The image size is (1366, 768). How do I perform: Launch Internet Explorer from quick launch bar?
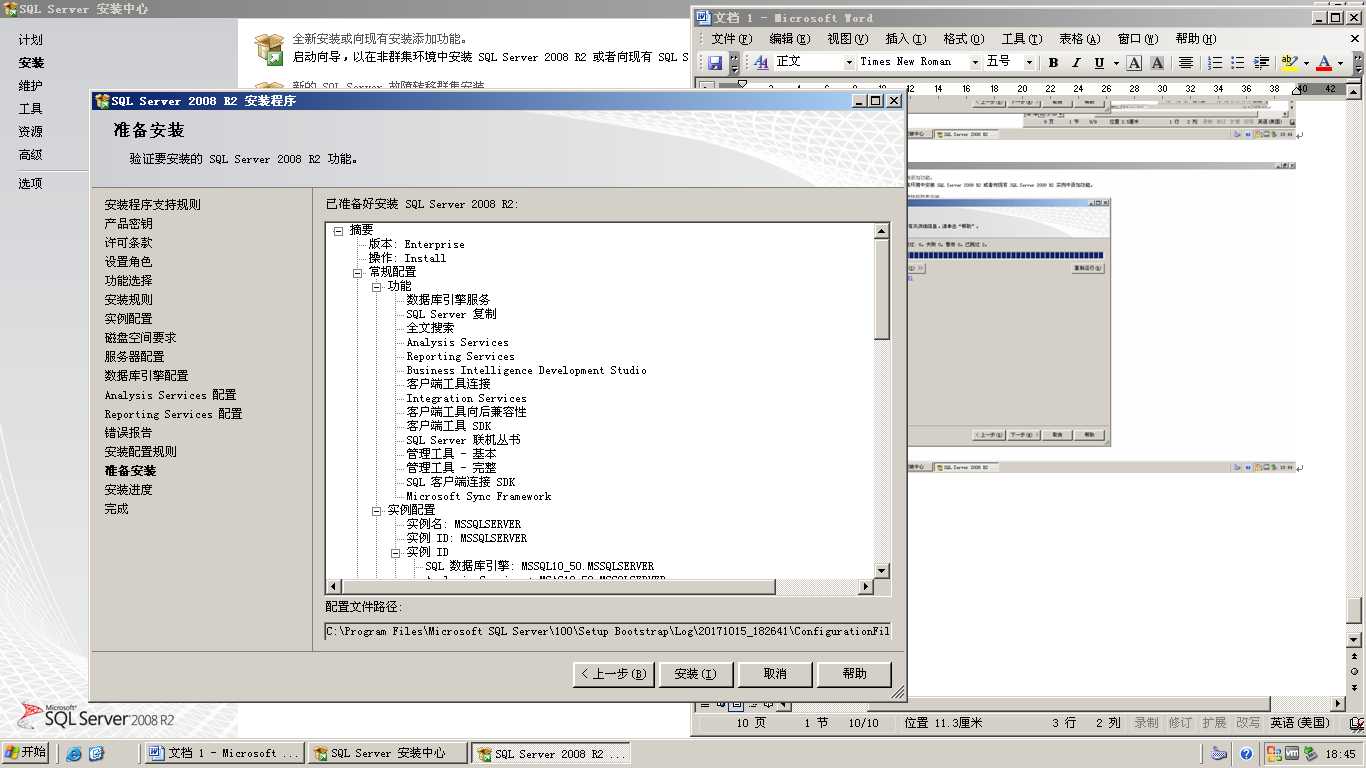pyautogui.click(x=74, y=754)
